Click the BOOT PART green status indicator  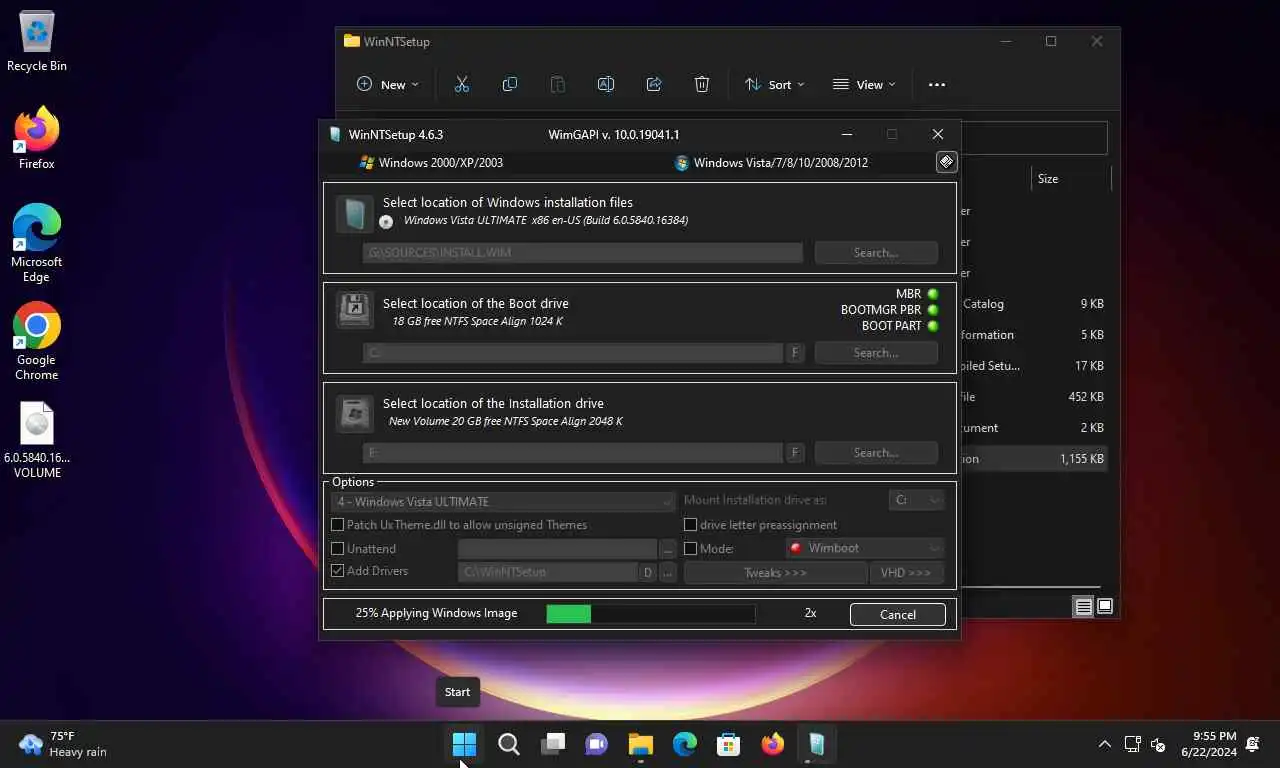932,326
